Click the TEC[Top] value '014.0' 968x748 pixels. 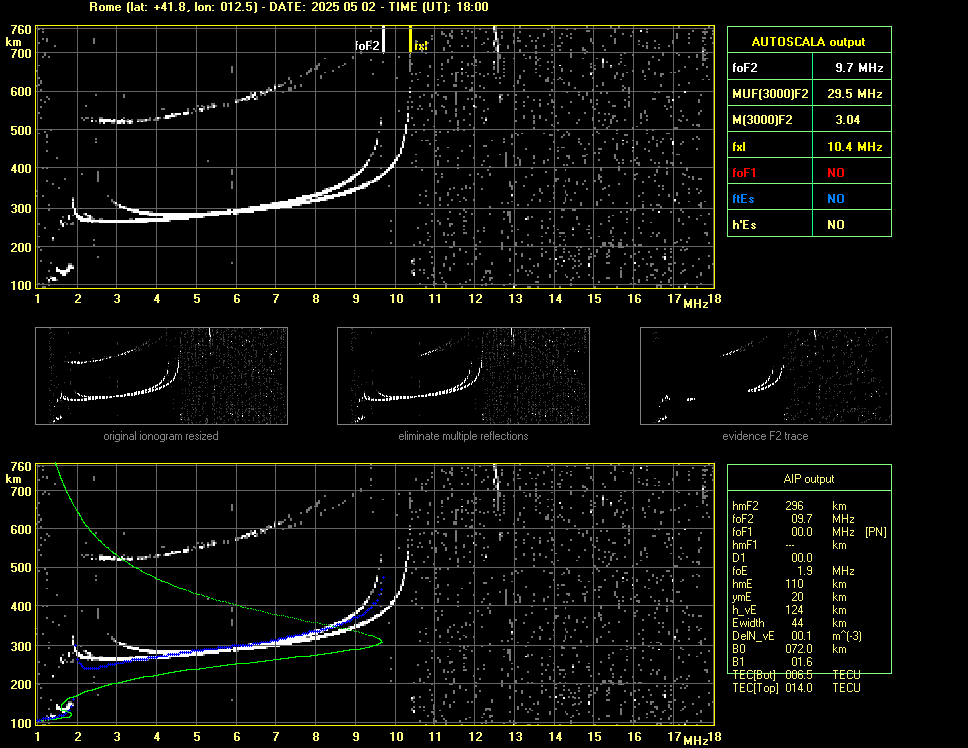pyautogui.click(x=799, y=688)
